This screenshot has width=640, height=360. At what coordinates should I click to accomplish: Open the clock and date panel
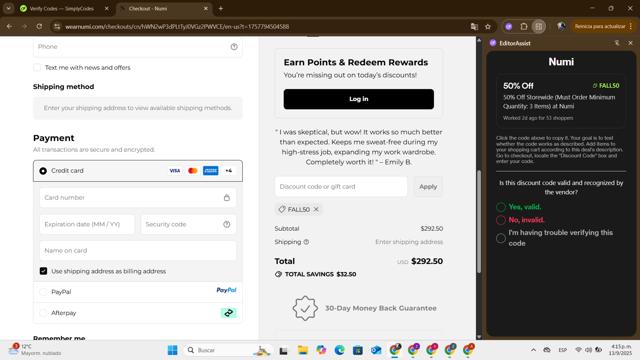click(x=620, y=350)
